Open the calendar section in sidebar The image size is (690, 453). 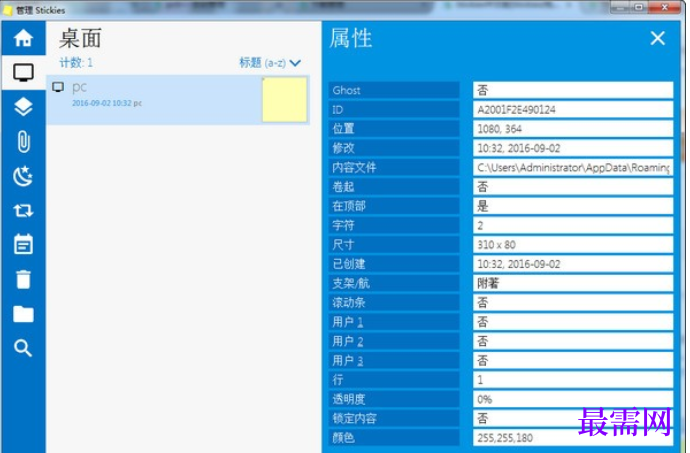pyautogui.click(x=23, y=244)
